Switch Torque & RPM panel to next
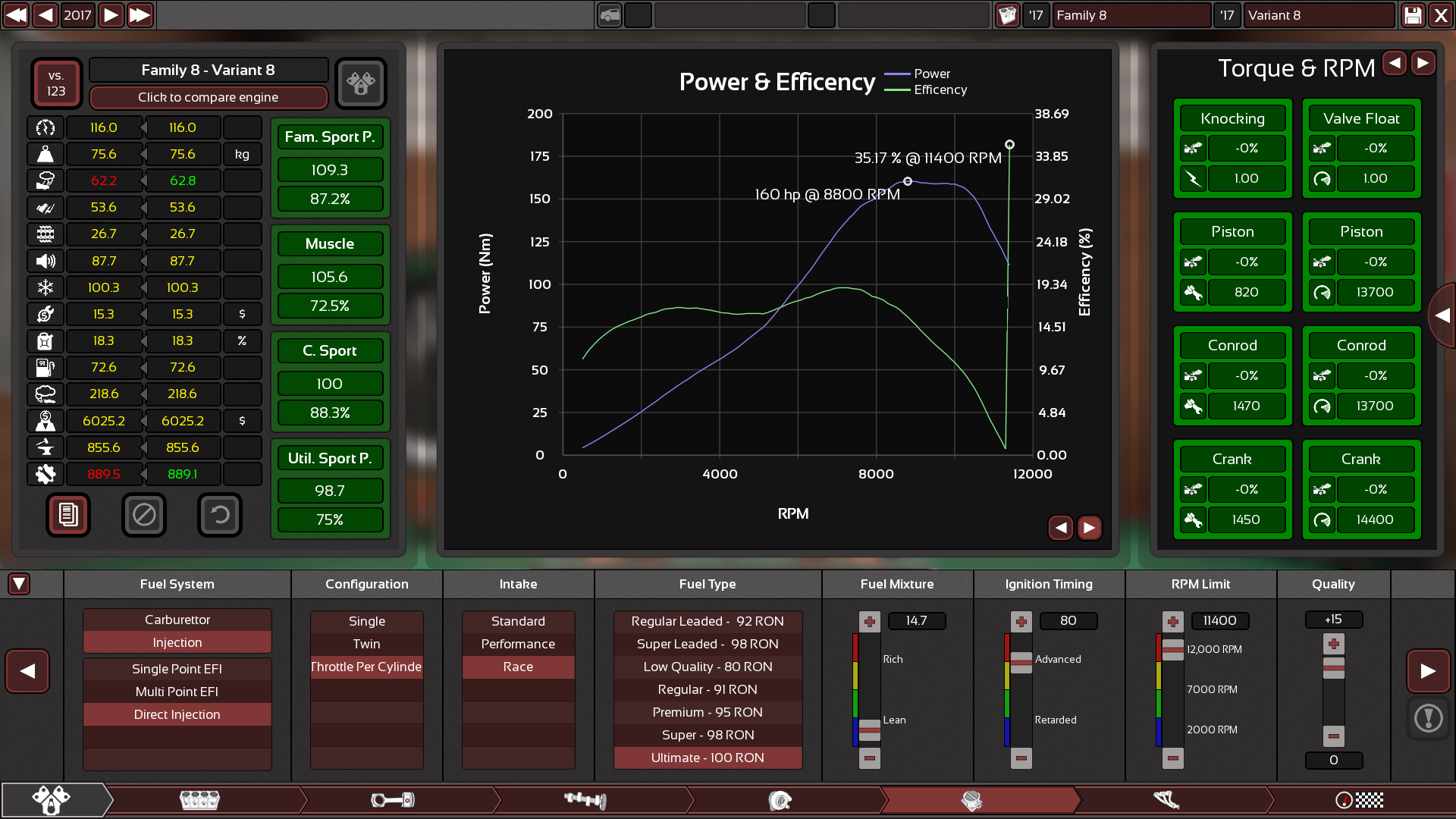1456x819 pixels. point(1423,64)
